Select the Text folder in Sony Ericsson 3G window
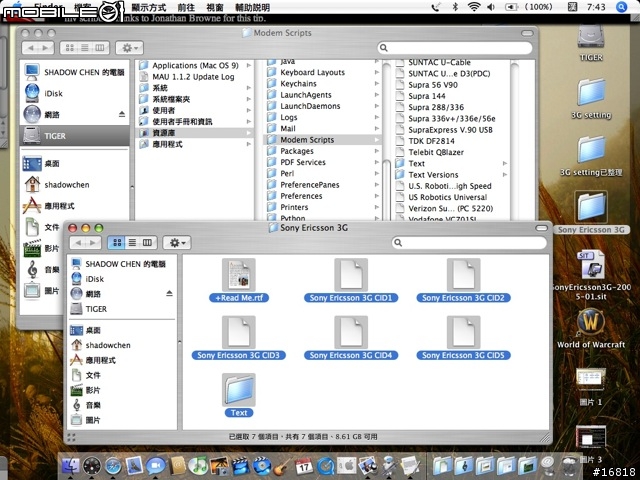This screenshot has width=640, height=480. (239, 395)
